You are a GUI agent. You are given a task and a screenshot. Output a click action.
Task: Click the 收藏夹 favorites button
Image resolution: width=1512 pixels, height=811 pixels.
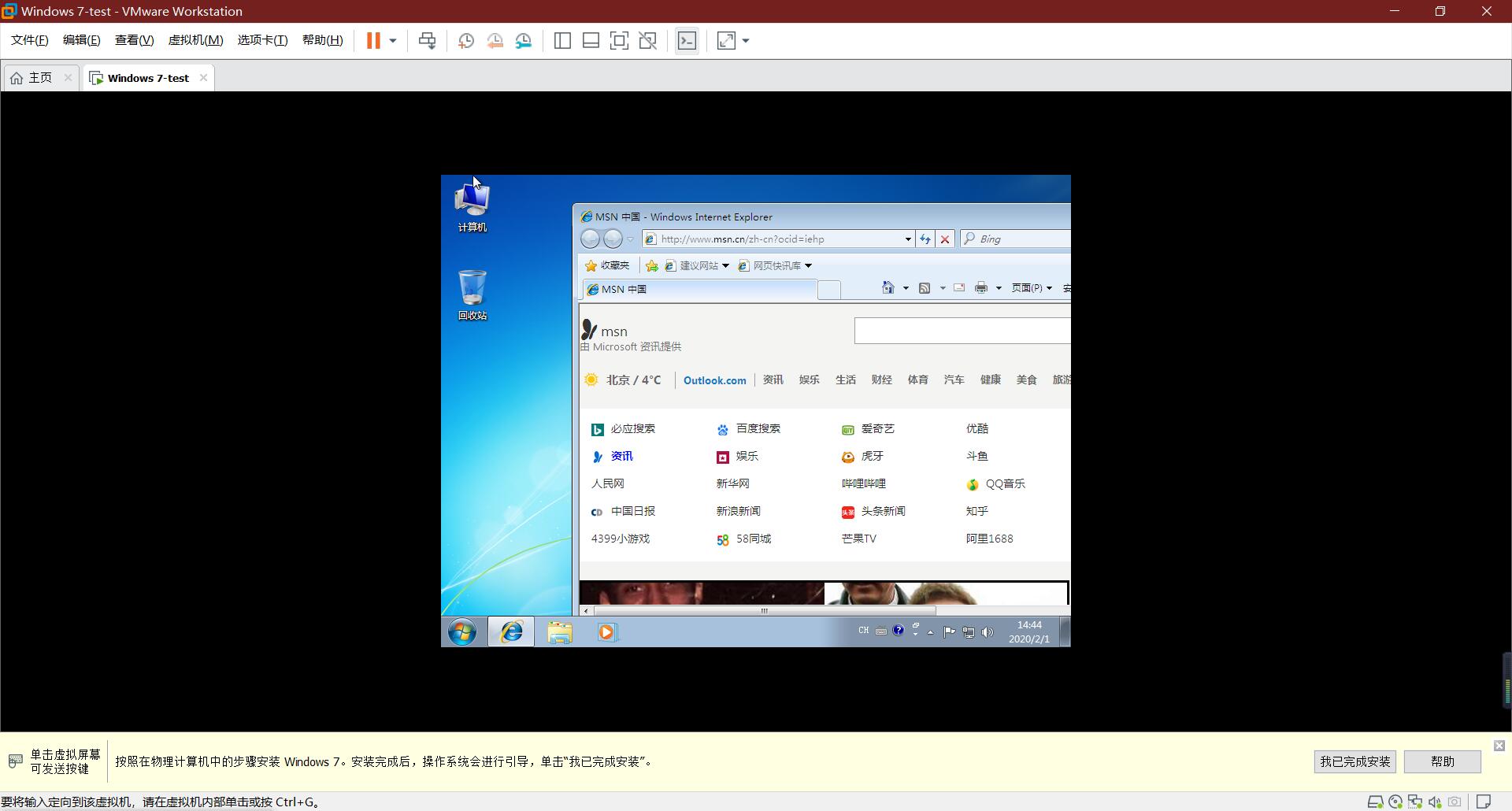click(x=607, y=266)
